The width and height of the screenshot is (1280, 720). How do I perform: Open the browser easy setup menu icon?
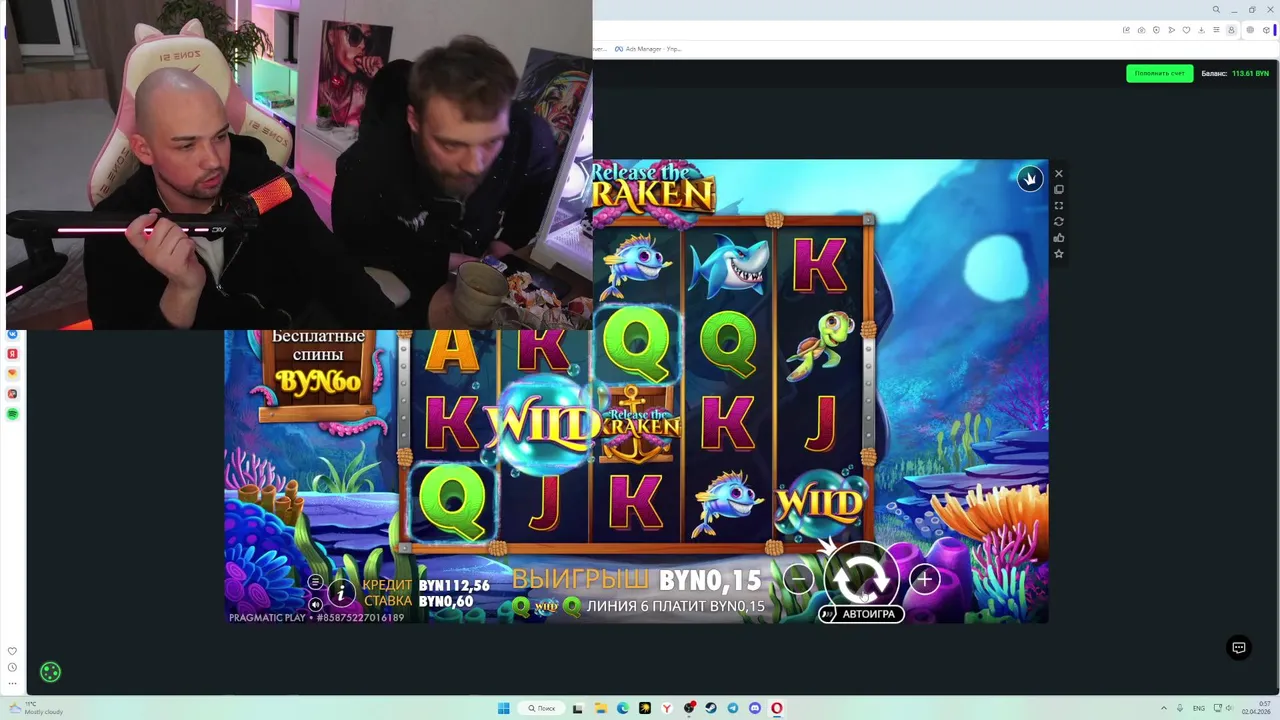coord(1216,30)
